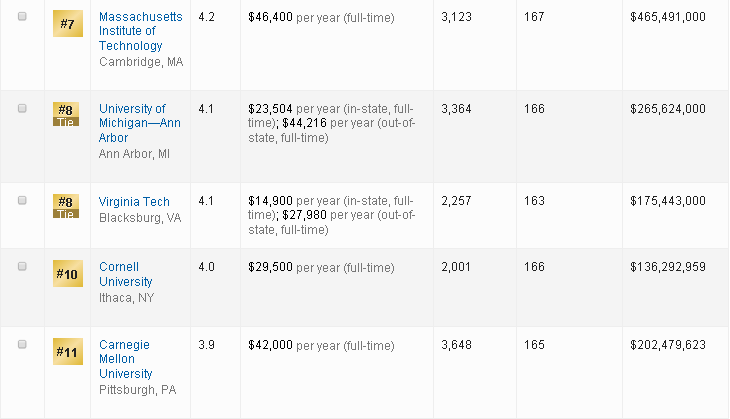Viewport: 730px width, 419px height.
Task: Click Carnegie Mellon's $202,479,623 amount
Action: (668, 345)
